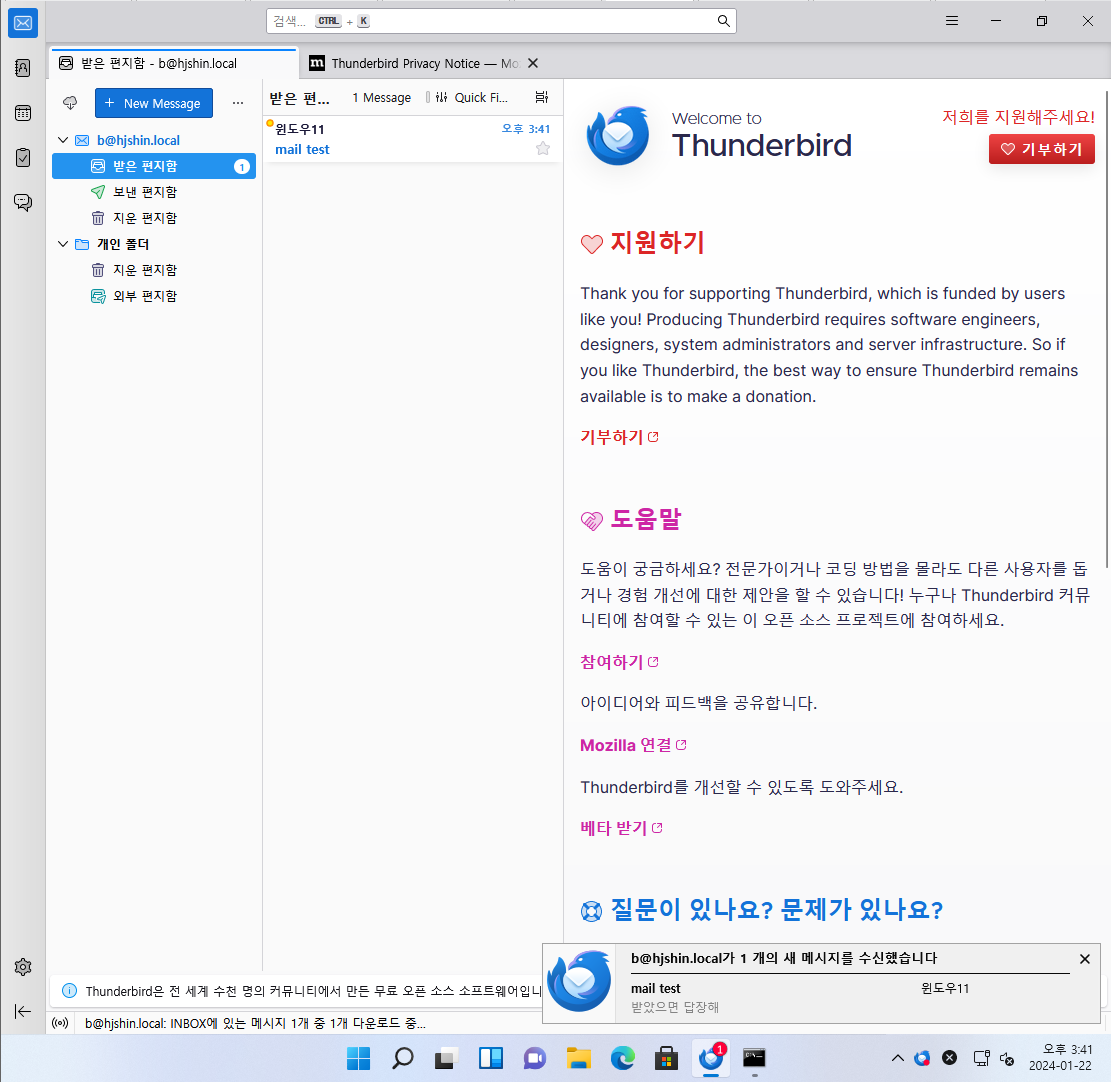1111x1082 pixels.
Task: Select the 보낸 편지함 sent folder
Action: pos(154,192)
